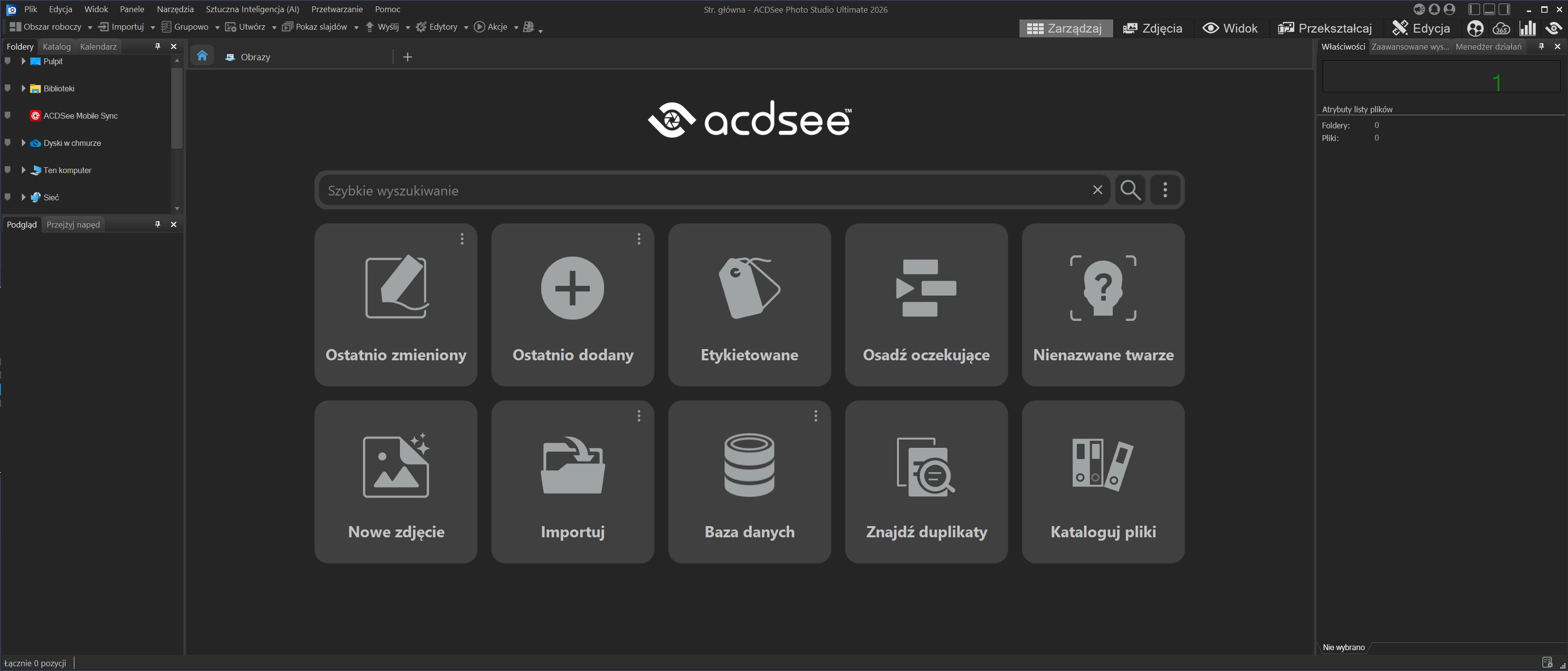Viewport: 1568px width, 671px height.
Task: Pin the Foldery panel
Action: [x=157, y=46]
